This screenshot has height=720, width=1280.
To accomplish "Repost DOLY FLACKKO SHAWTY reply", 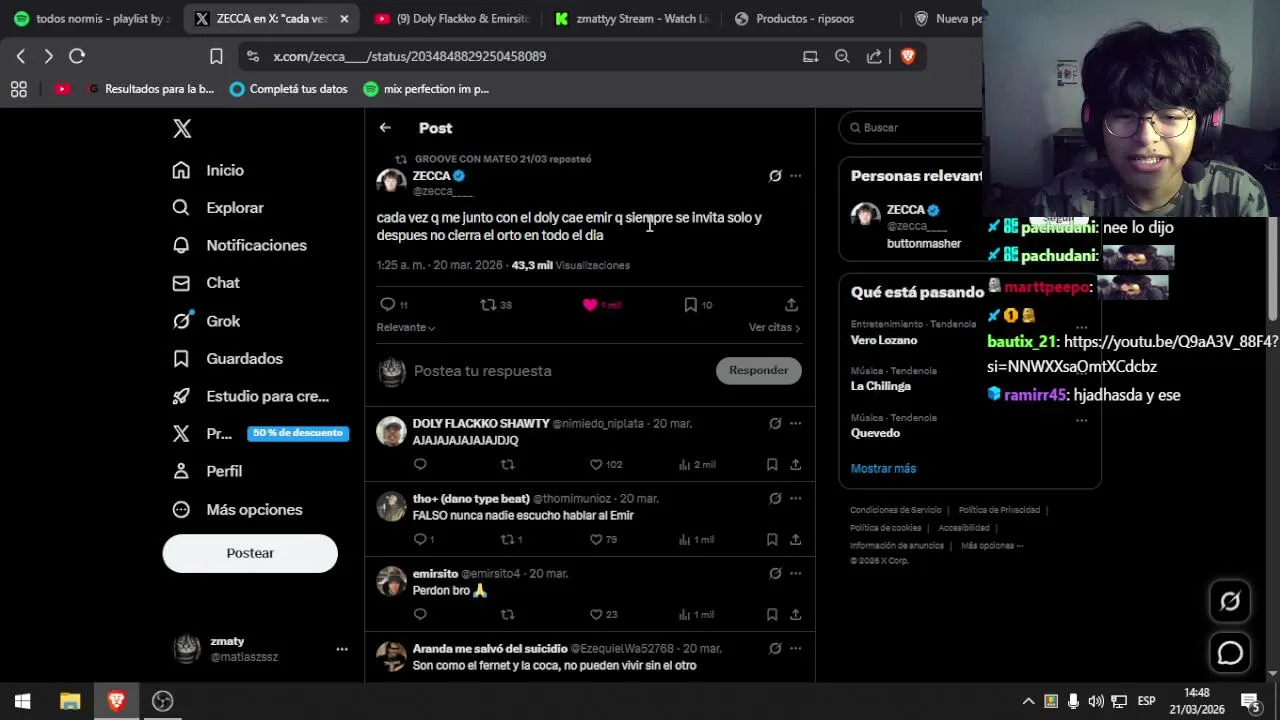I will pyautogui.click(x=507, y=465).
